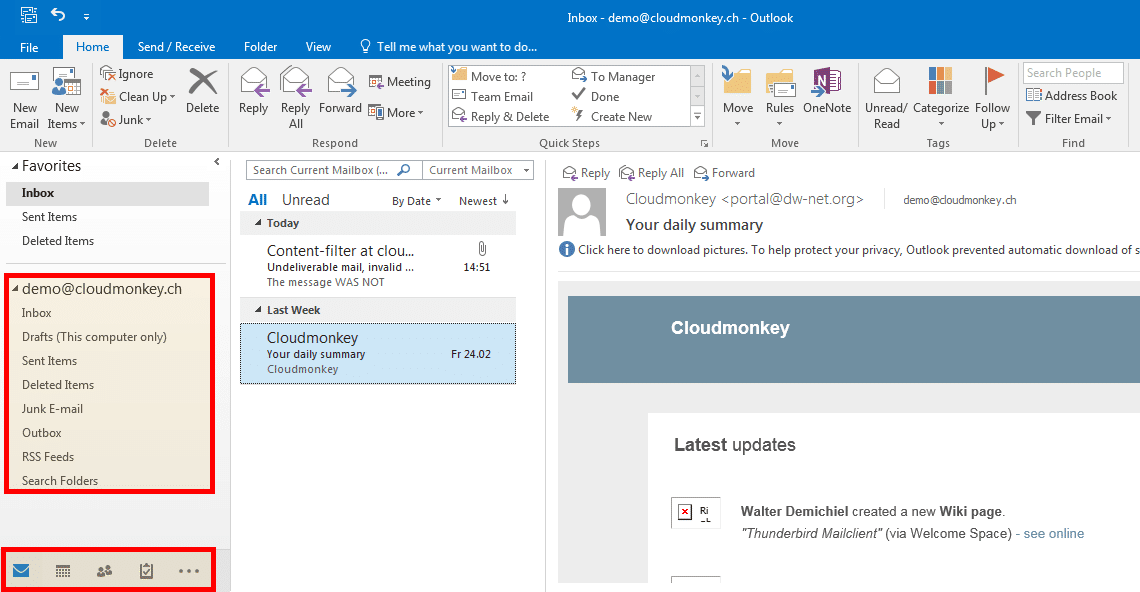Collapse the Today message group
The width and height of the screenshot is (1140, 592).
258,223
